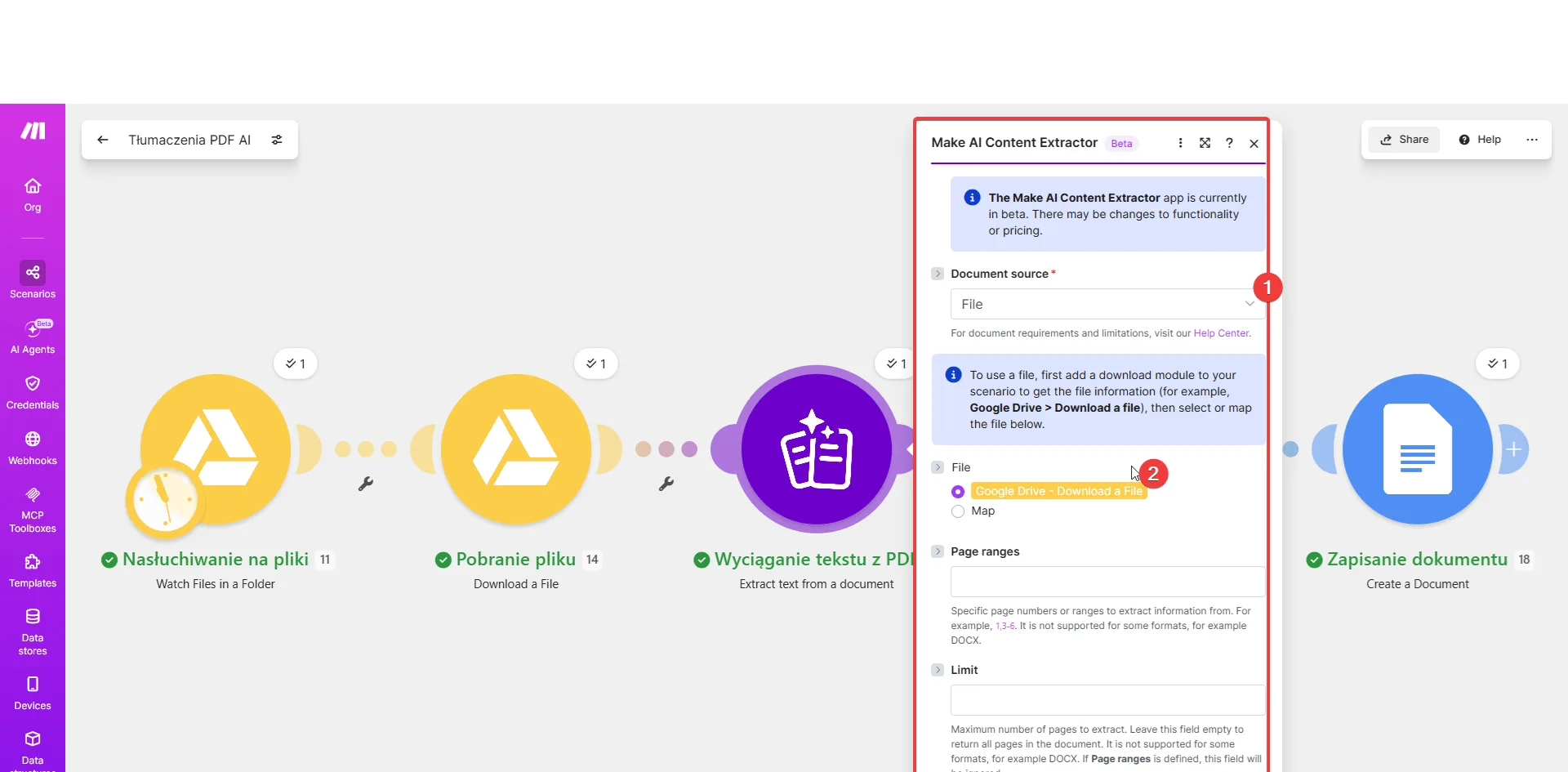Open Watch Files in a Folder module
This screenshot has height=772, width=1568.
tap(216, 448)
